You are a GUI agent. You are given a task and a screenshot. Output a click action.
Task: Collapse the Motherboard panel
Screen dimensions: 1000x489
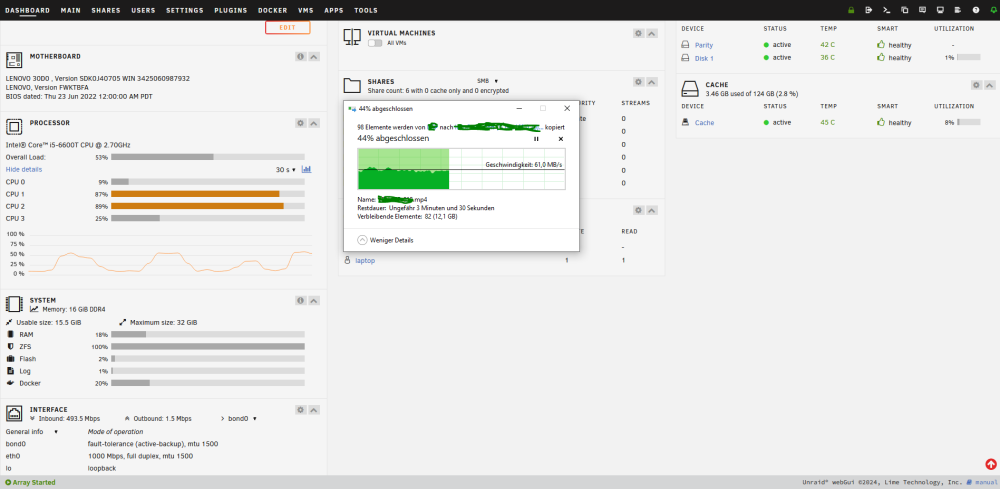click(x=314, y=57)
